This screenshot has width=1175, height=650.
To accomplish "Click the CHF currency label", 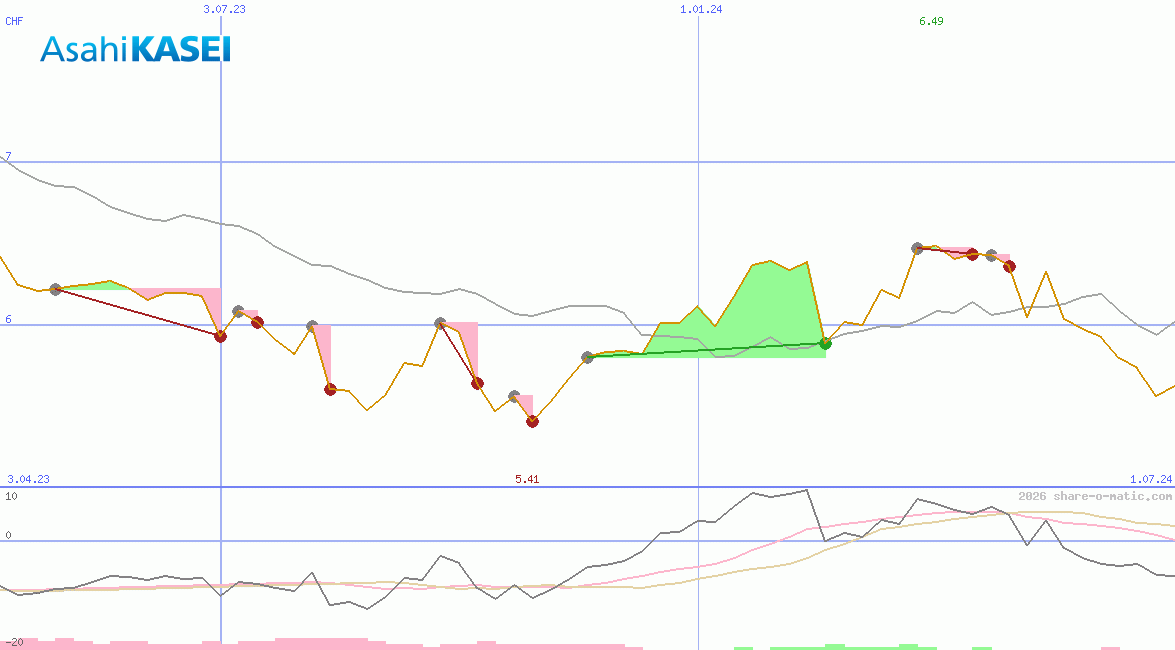I will (14, 21).
